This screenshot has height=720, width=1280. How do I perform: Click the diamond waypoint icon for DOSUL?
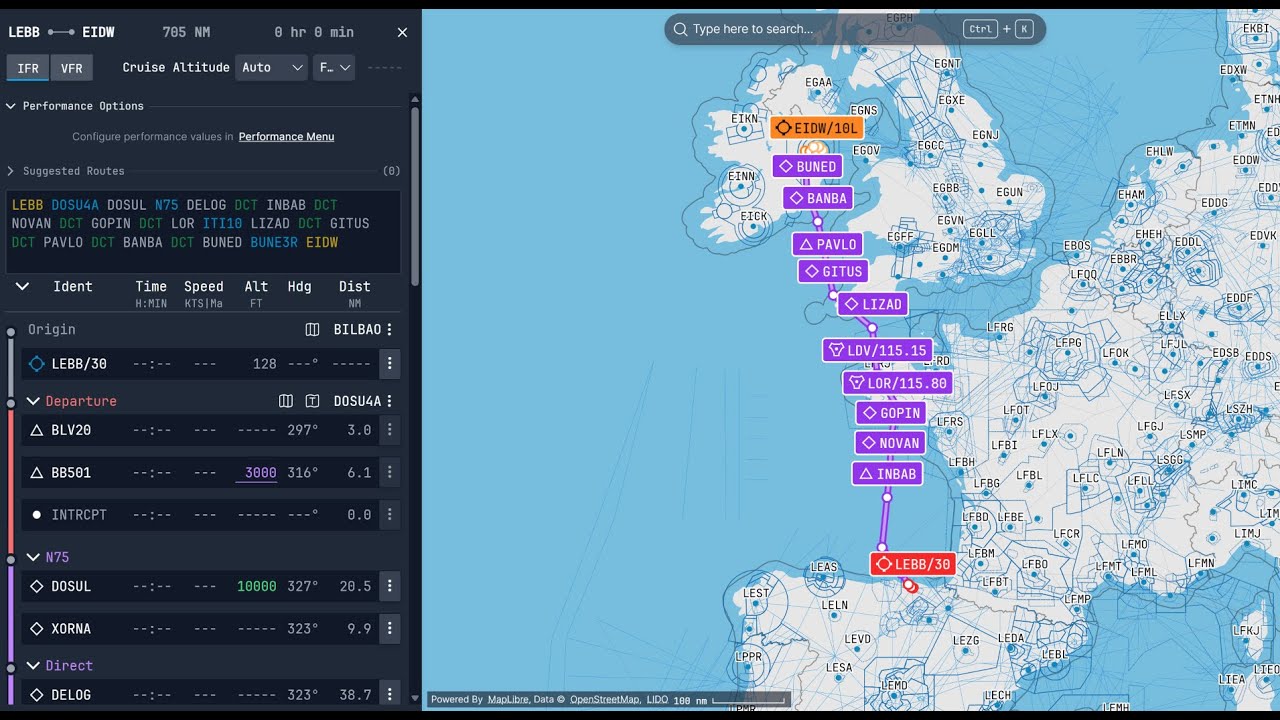click(x=37, y=586)
